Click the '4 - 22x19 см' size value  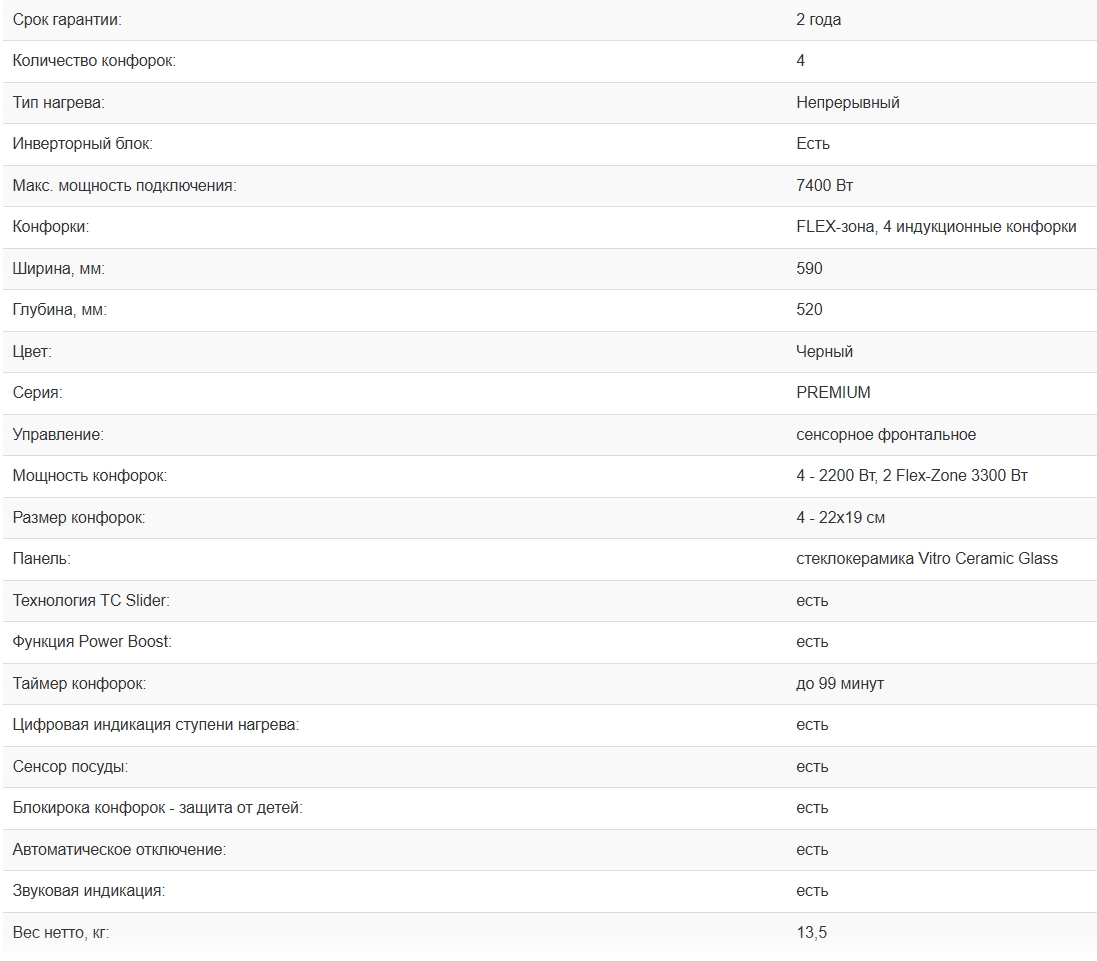pyautogui.click(x=840, y=518)
